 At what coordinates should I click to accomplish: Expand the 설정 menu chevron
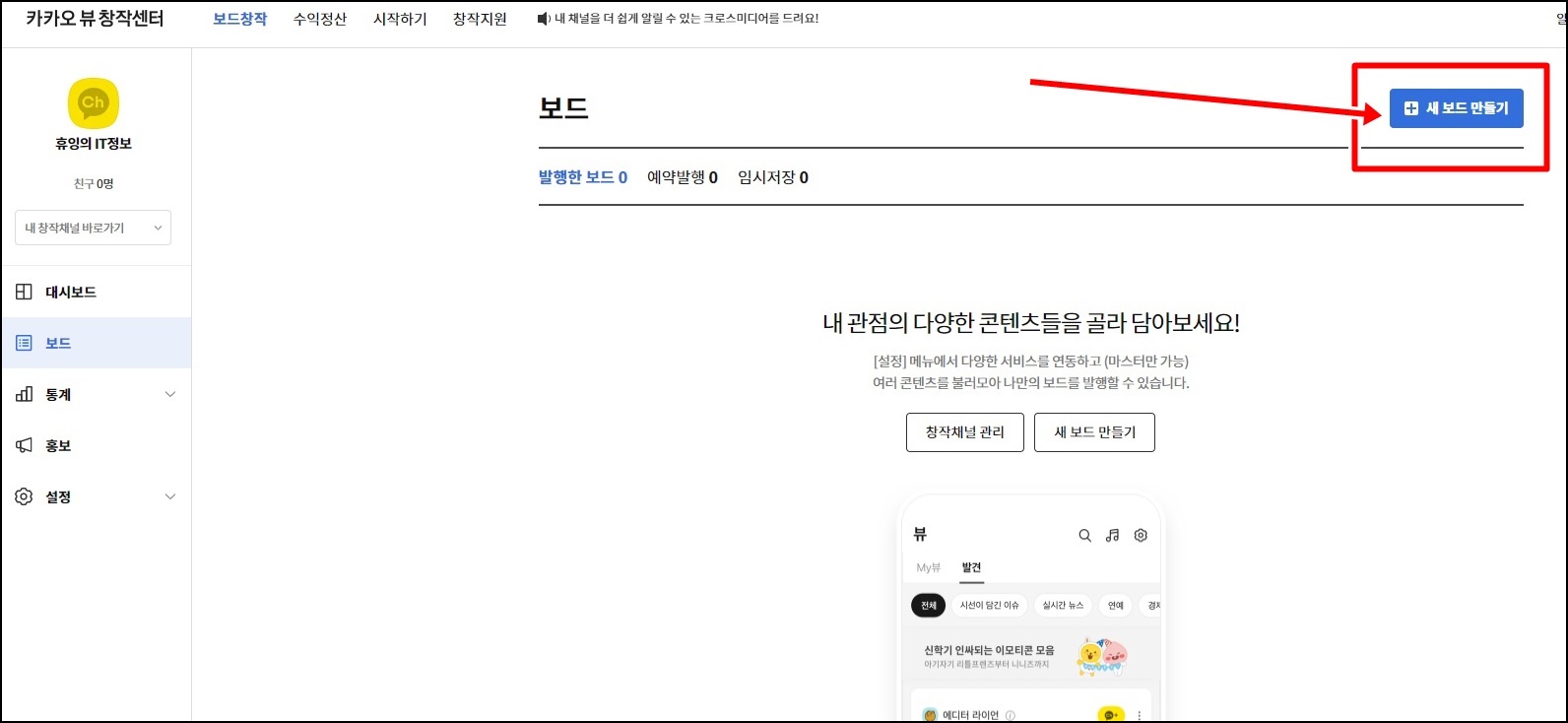pyautogui.click(x=170, y=496)
